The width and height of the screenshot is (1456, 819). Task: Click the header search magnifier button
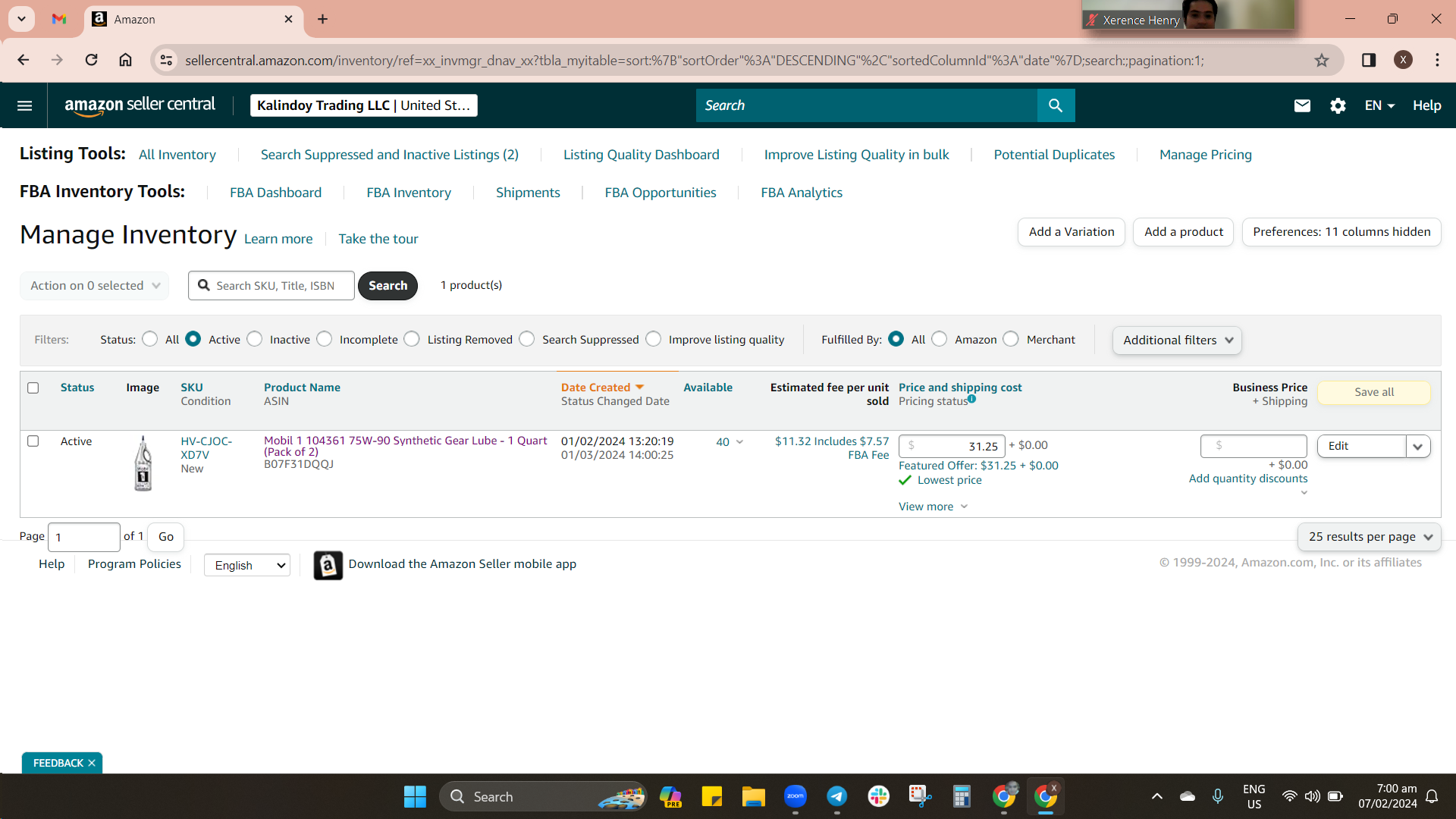pyautogui.click(x=1056, y=105)
